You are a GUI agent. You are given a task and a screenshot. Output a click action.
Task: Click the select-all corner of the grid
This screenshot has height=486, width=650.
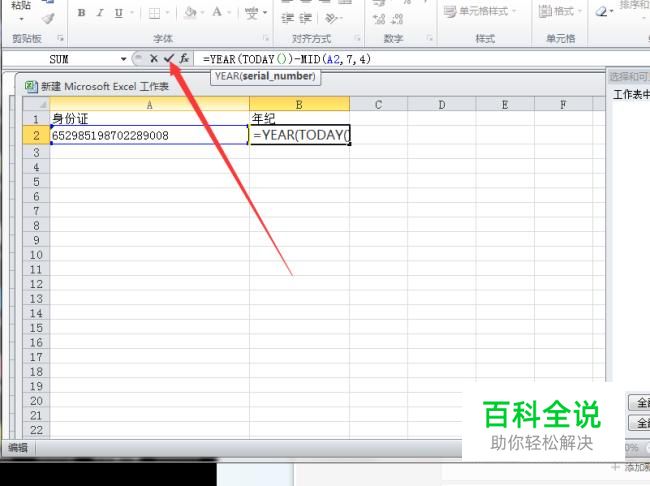(36, 104)
